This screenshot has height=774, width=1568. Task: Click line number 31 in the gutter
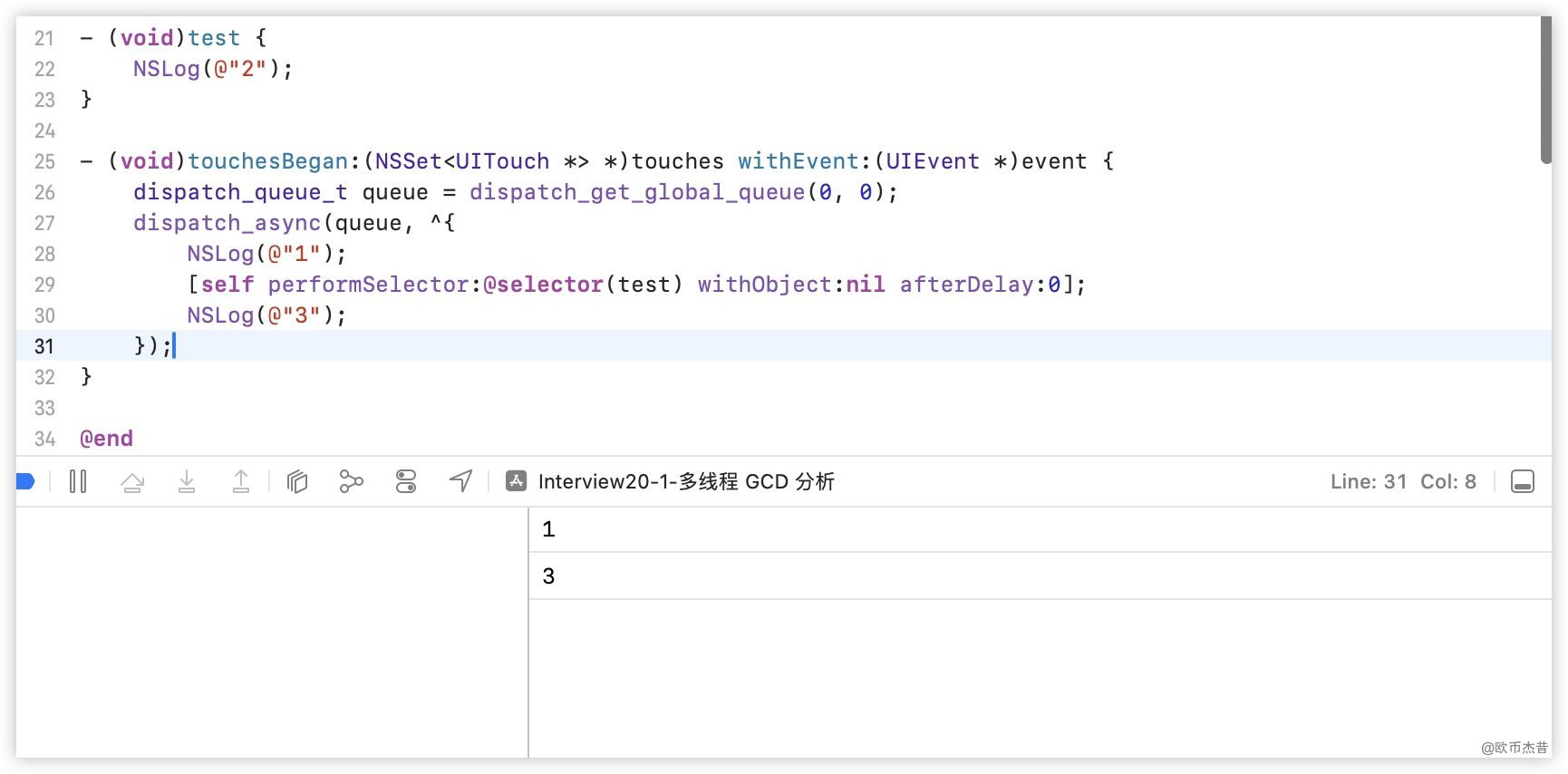[44, 346]
